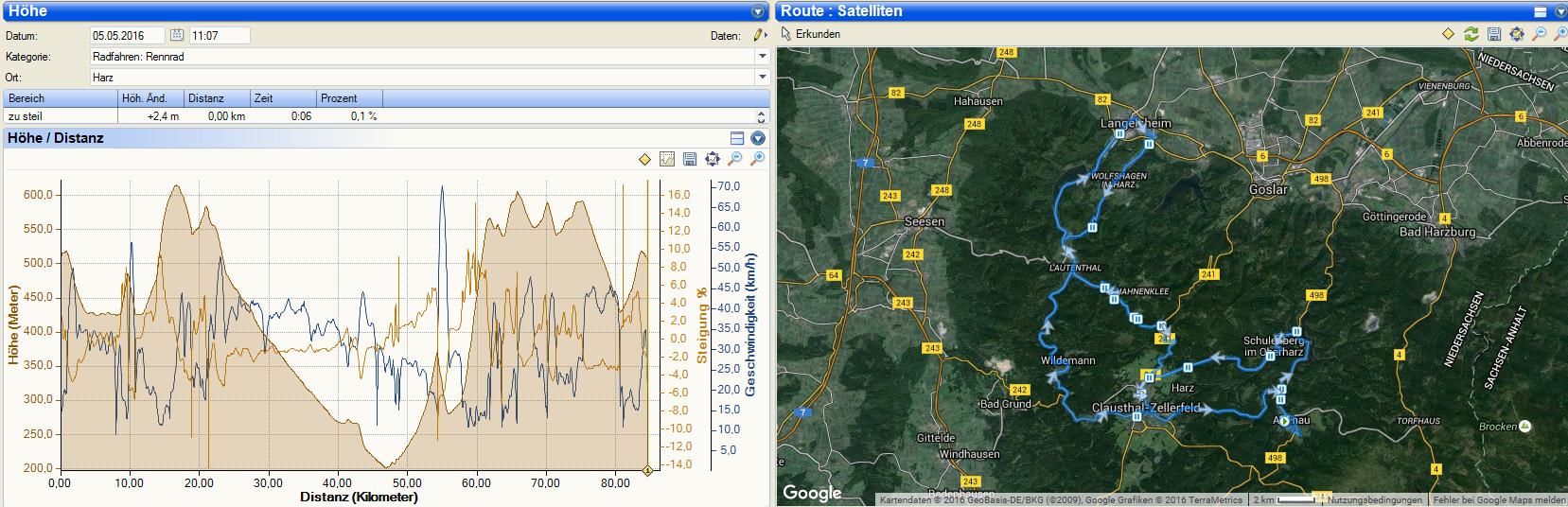1568x507 pixels.
Task: Open the Nutzungsbedingungen link on the map
Action: tap(1377, 499)
